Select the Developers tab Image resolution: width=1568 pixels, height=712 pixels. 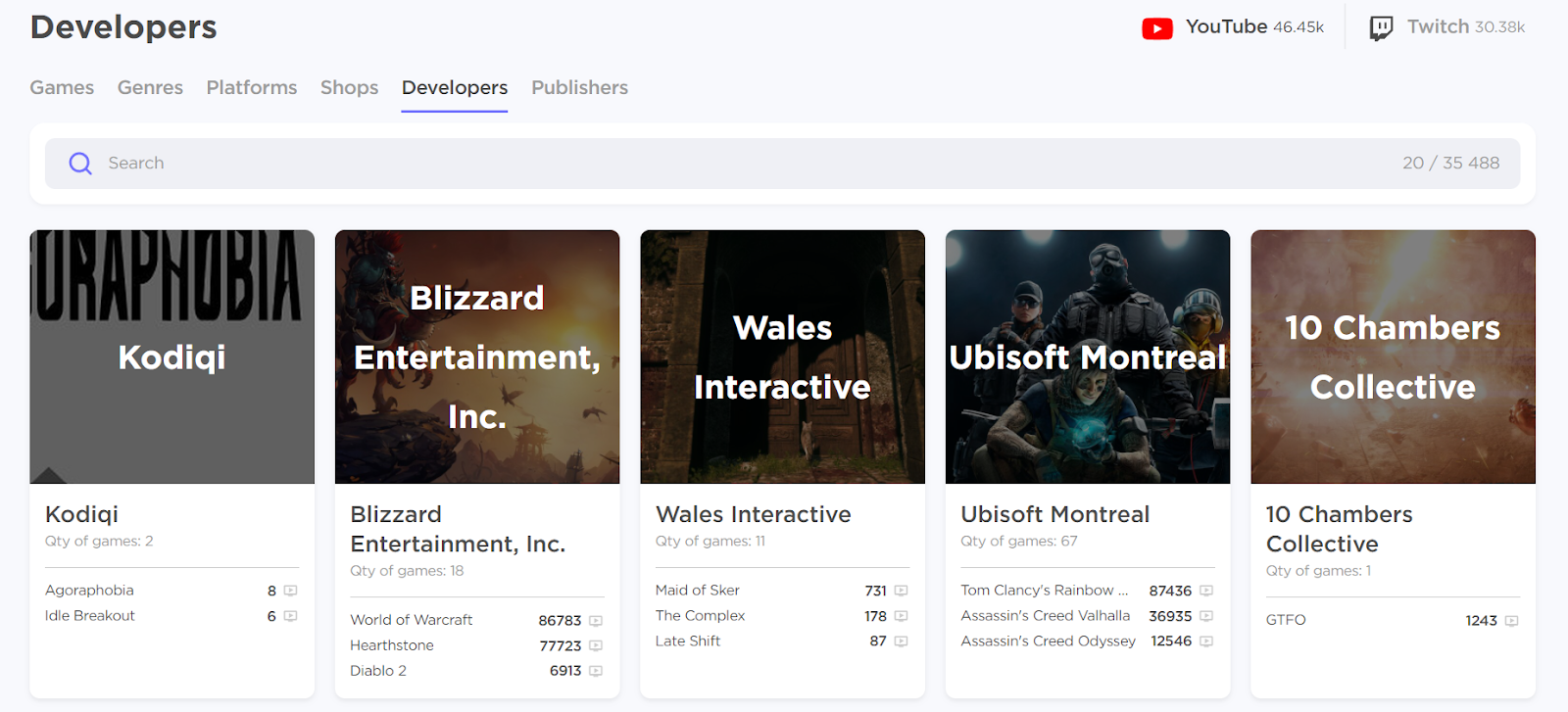click(455, 87)
